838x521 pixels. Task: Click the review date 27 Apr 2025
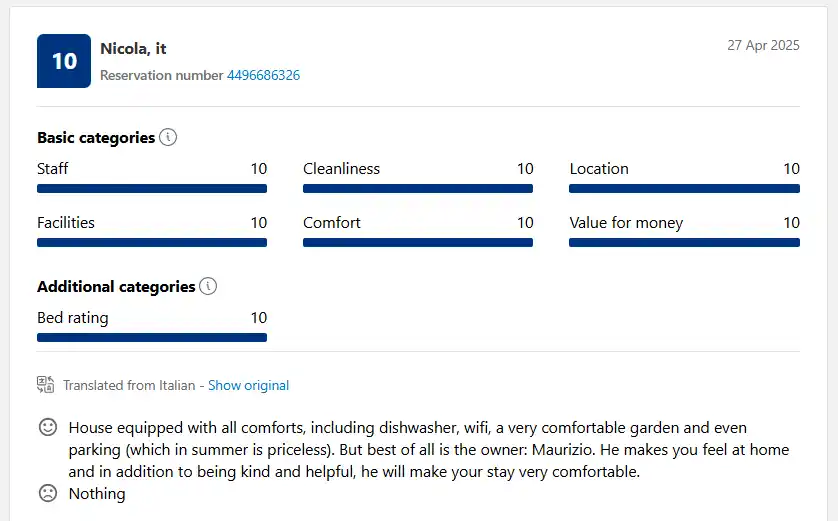pyautogui.click(x=763, y=45)
